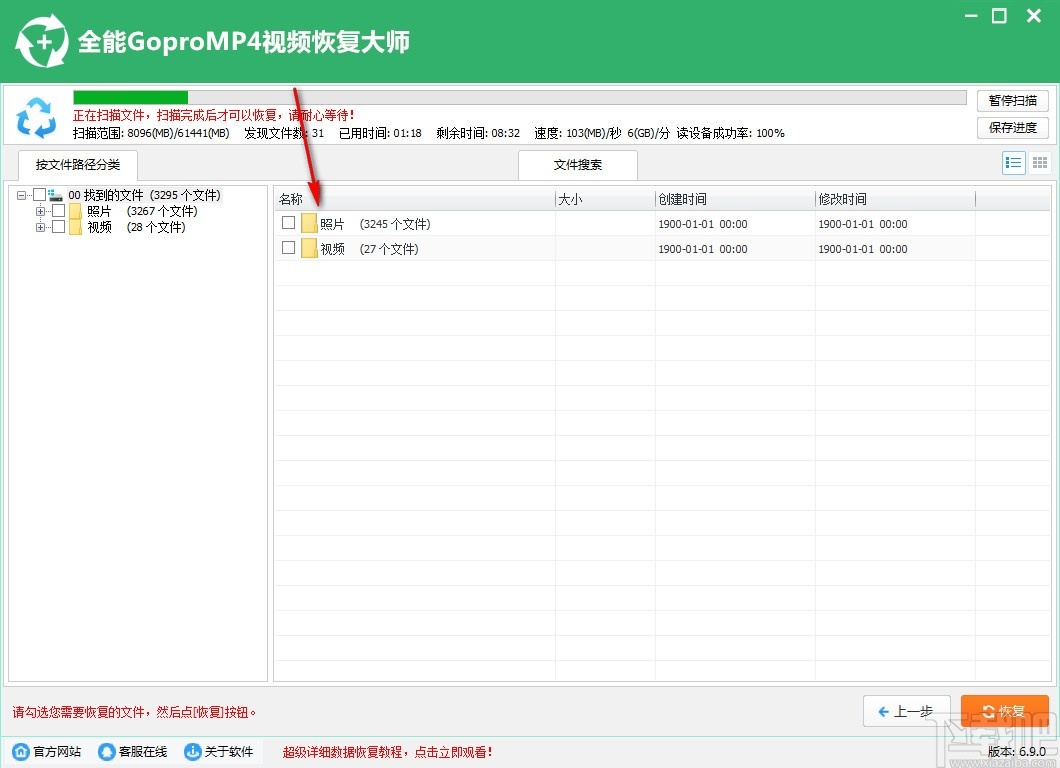
Task: Select the 视频 (28 个文件) tree item
Action: pos(136,227)
